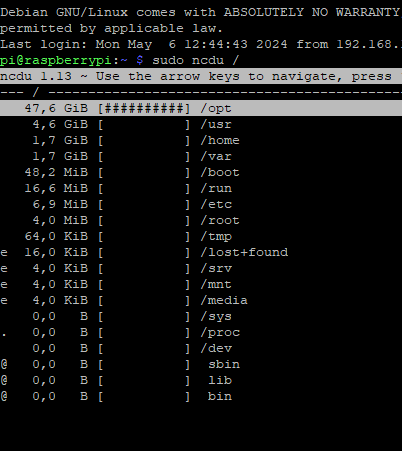Screen dimensions: 402x451
Task: Click the Last login line
Action: (x=201, y=44)
